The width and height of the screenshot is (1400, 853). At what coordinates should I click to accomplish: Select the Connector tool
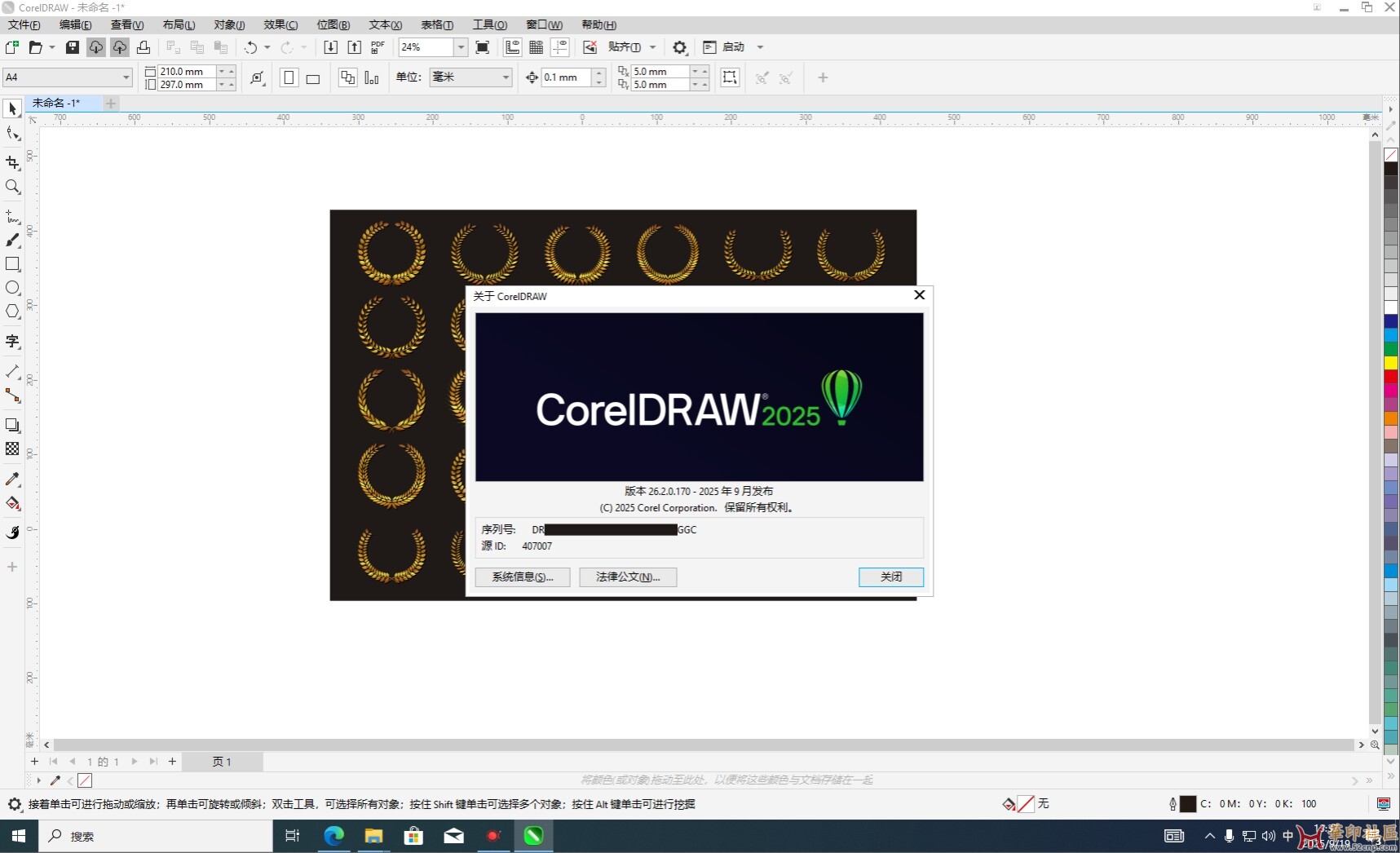tap(12, 396)
